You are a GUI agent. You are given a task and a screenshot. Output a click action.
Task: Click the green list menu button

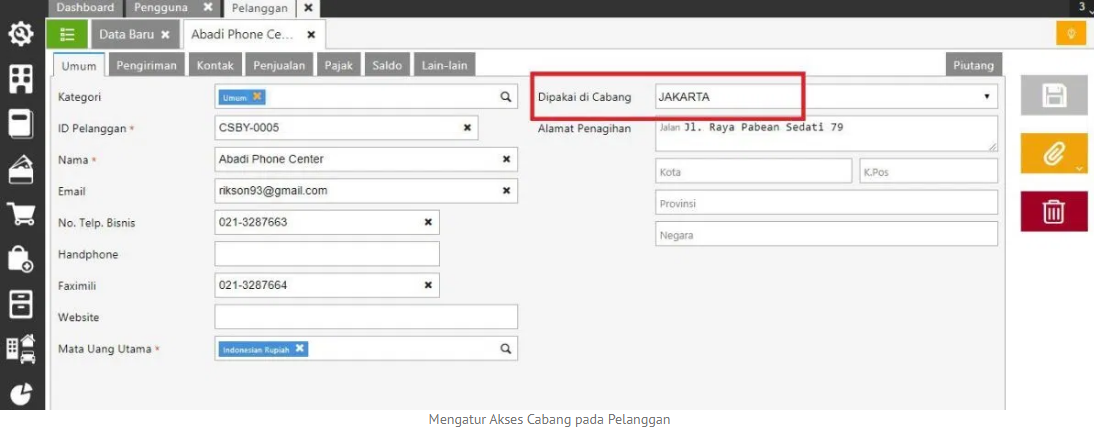pyautogui.click(x=67, y=34)
